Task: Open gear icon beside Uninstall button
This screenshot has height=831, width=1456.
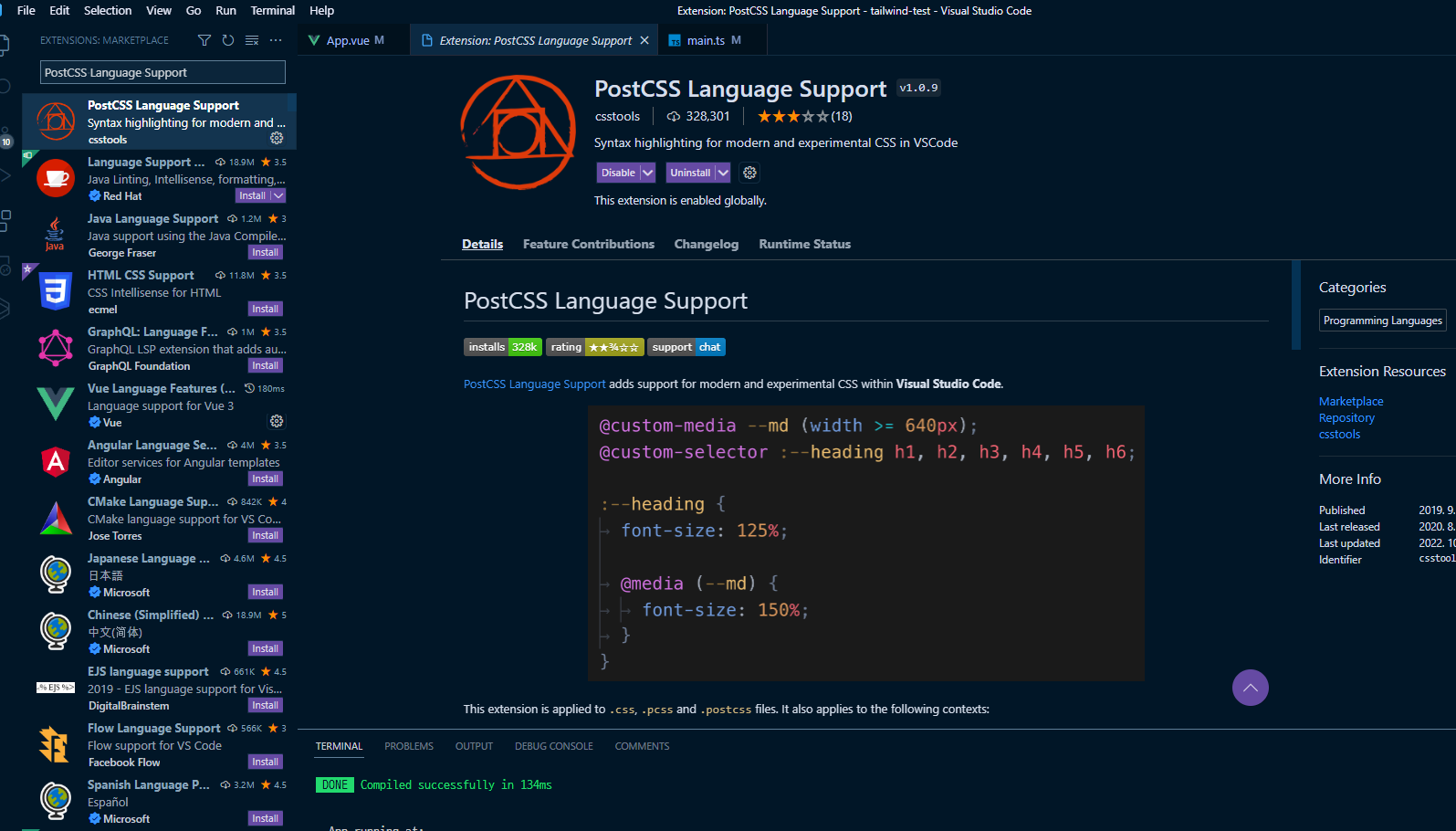Action: tap(749, 173)
